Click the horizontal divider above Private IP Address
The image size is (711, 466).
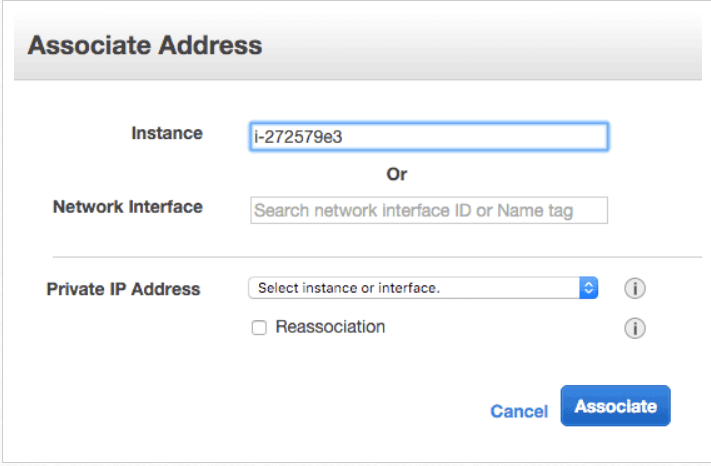(x=377, y=257)
